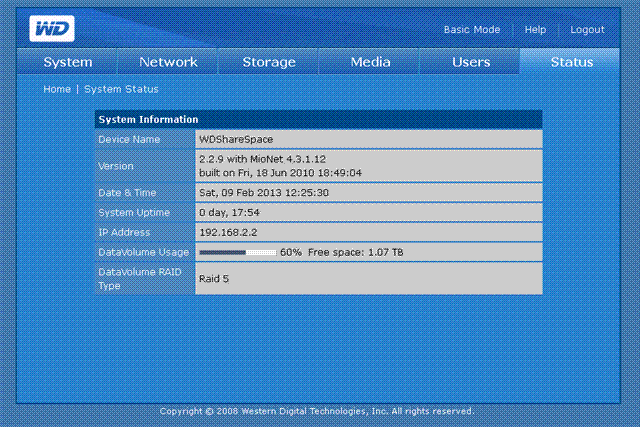The width and height of the screenshot is (640, 427).
Task: Select the 0 day, 17:54 uptime value
Action: click(229, 213)
